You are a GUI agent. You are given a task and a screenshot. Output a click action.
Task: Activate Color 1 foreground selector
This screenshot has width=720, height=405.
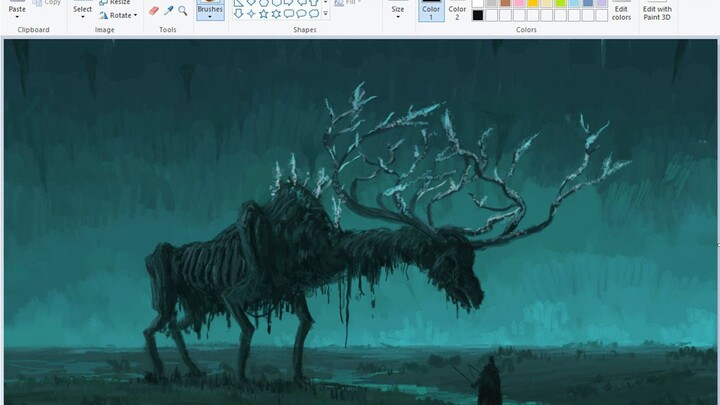point(431,11)
